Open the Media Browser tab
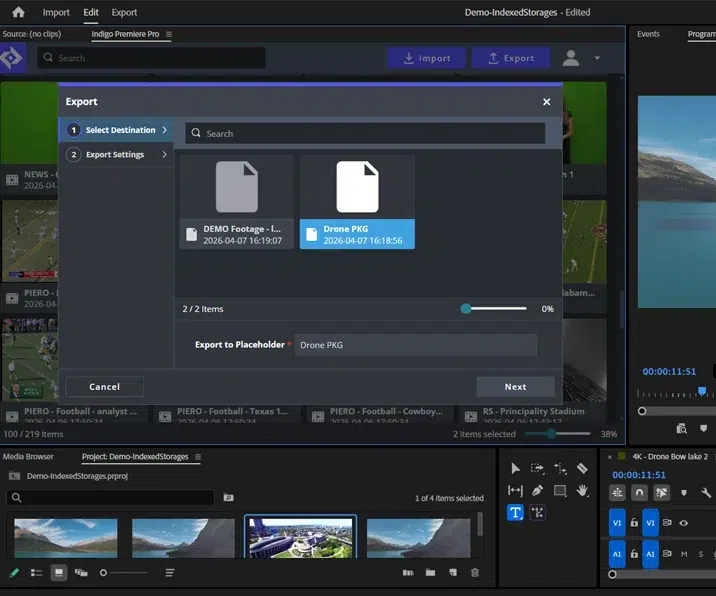 pos(28,457)
